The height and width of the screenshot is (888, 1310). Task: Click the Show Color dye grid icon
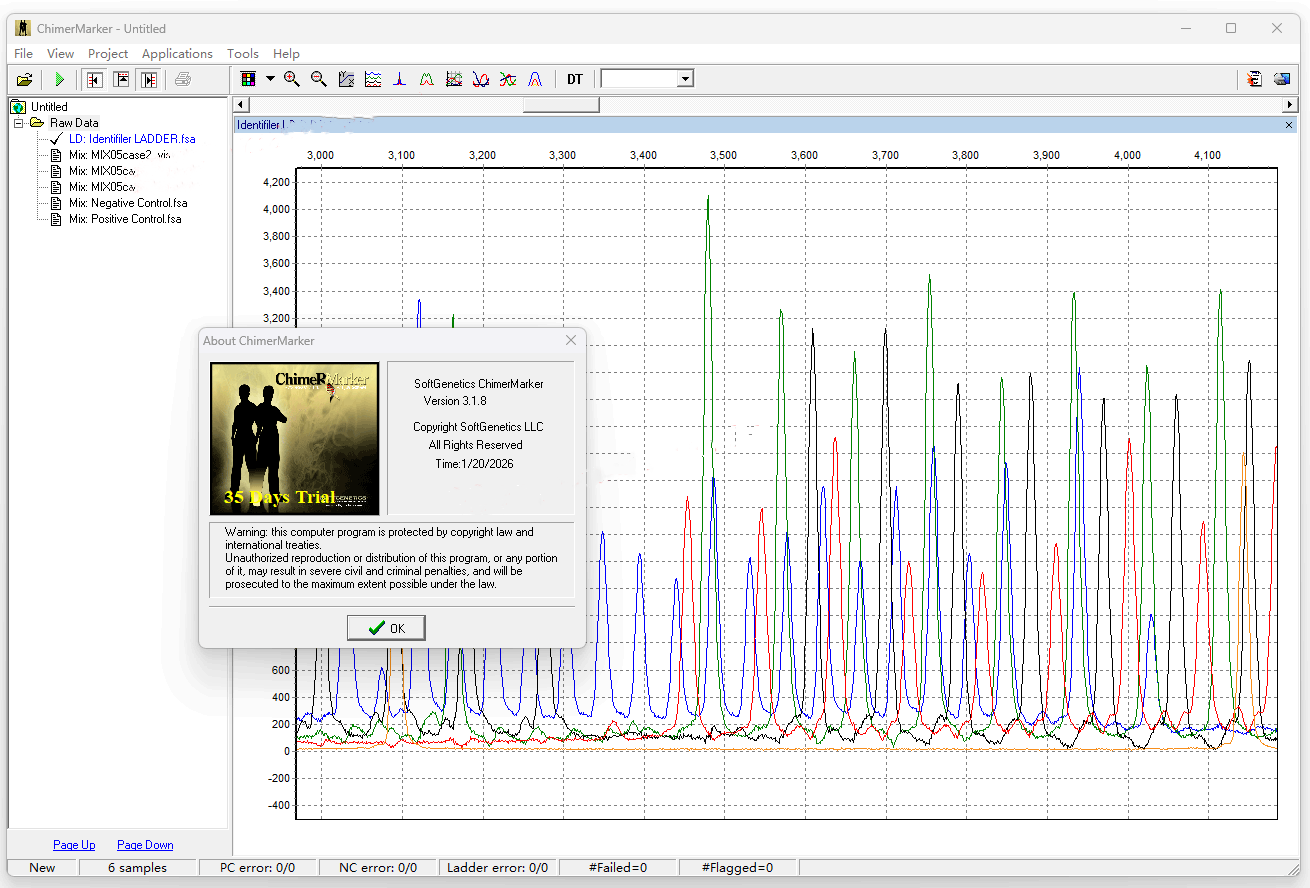248,79
